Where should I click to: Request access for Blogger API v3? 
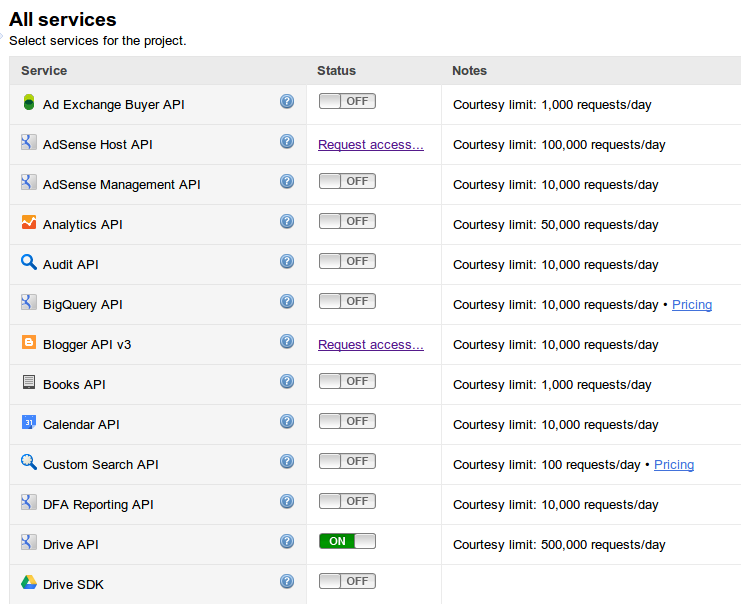[x=371, y=345]
